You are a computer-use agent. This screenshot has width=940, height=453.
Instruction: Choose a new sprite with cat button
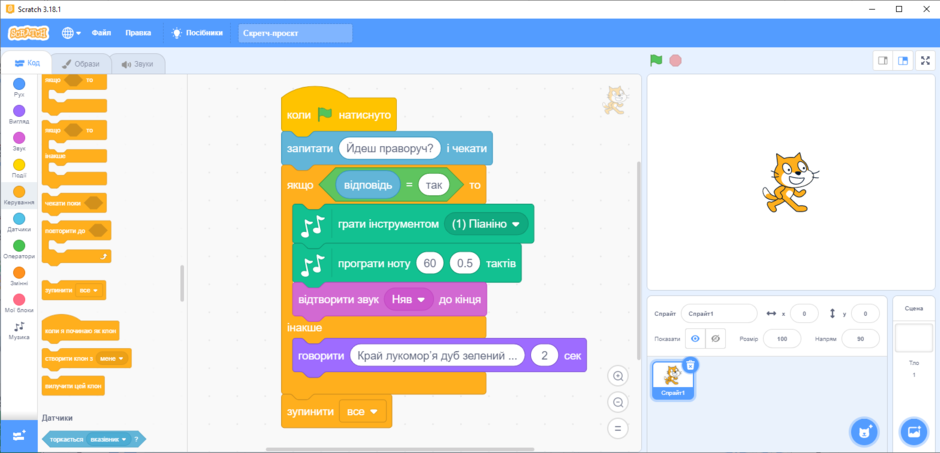865,431
